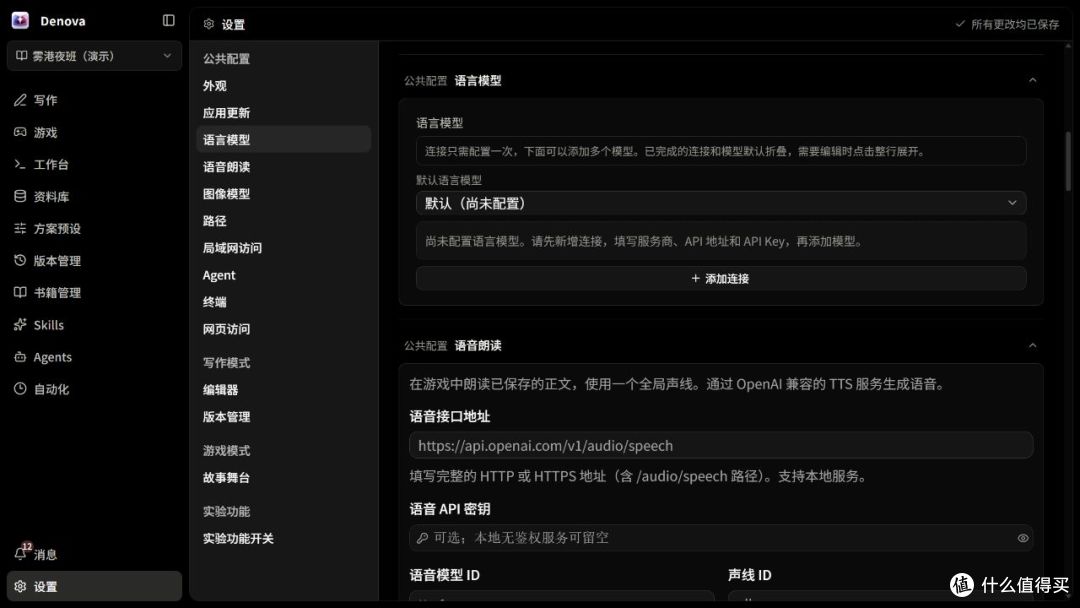Click the Denova app logo icon

point(20,21)
